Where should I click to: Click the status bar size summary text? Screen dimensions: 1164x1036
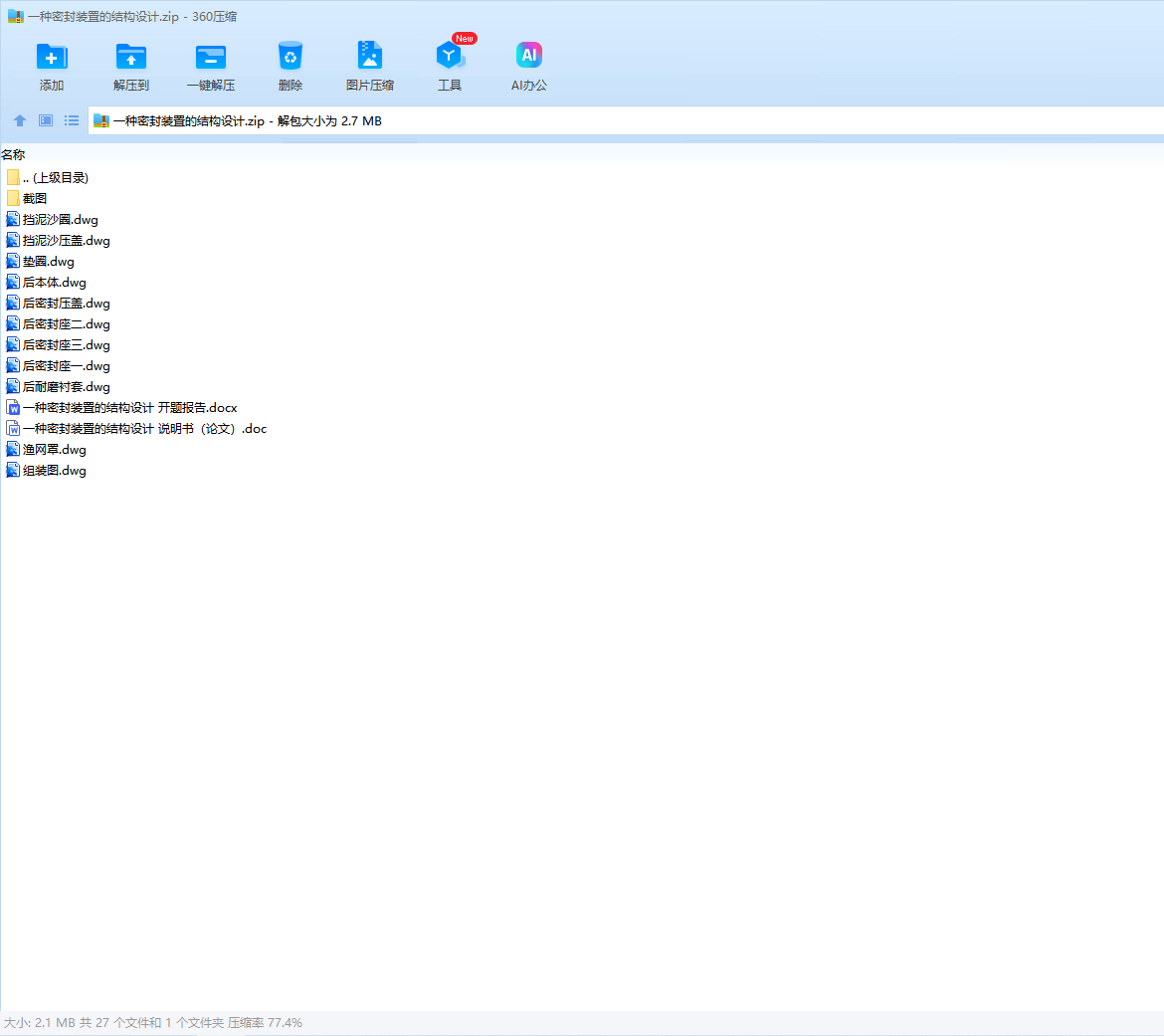coord(153,1023)
